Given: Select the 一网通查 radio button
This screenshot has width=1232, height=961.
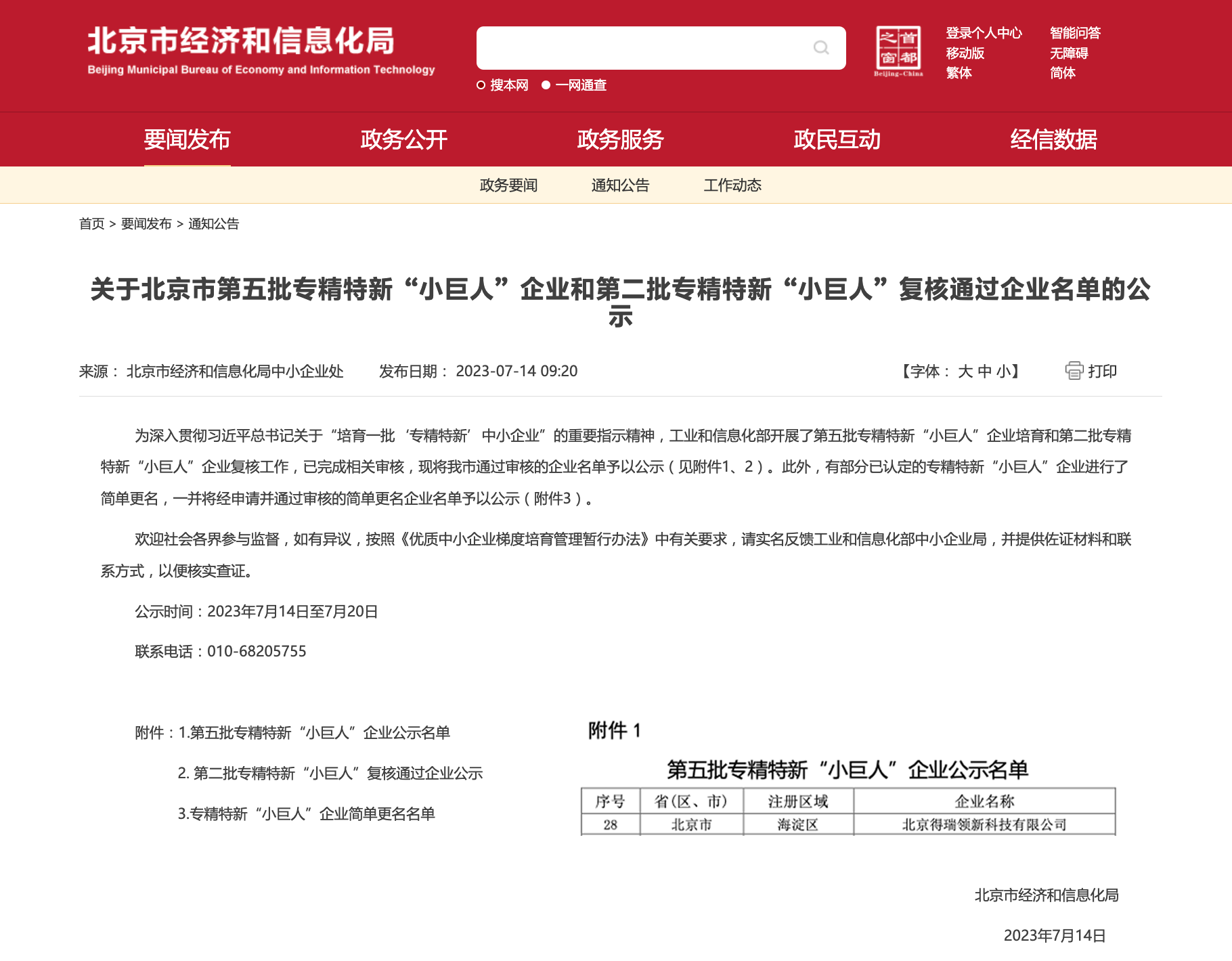Looking at the screenshot, I should point(546,85).
